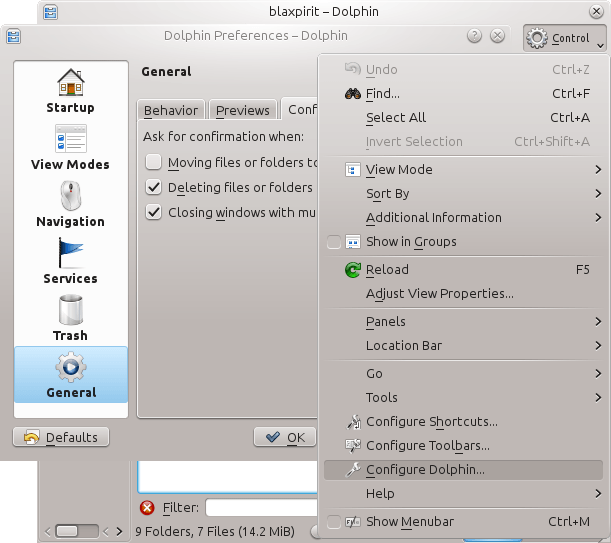Click the Ask for confirmation when label
611x543 pixels.
coord(223,136)
